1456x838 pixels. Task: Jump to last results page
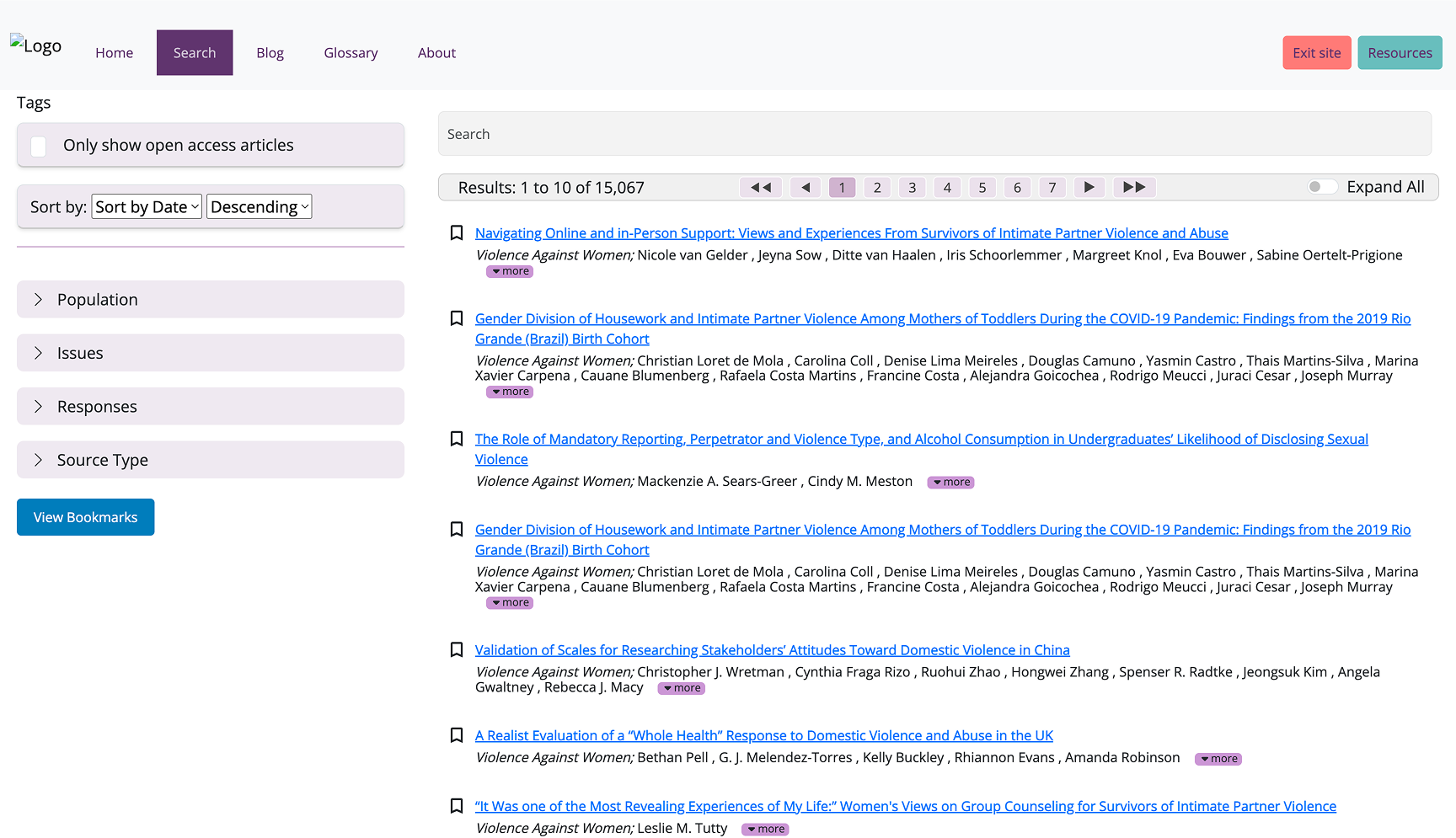1134,187
